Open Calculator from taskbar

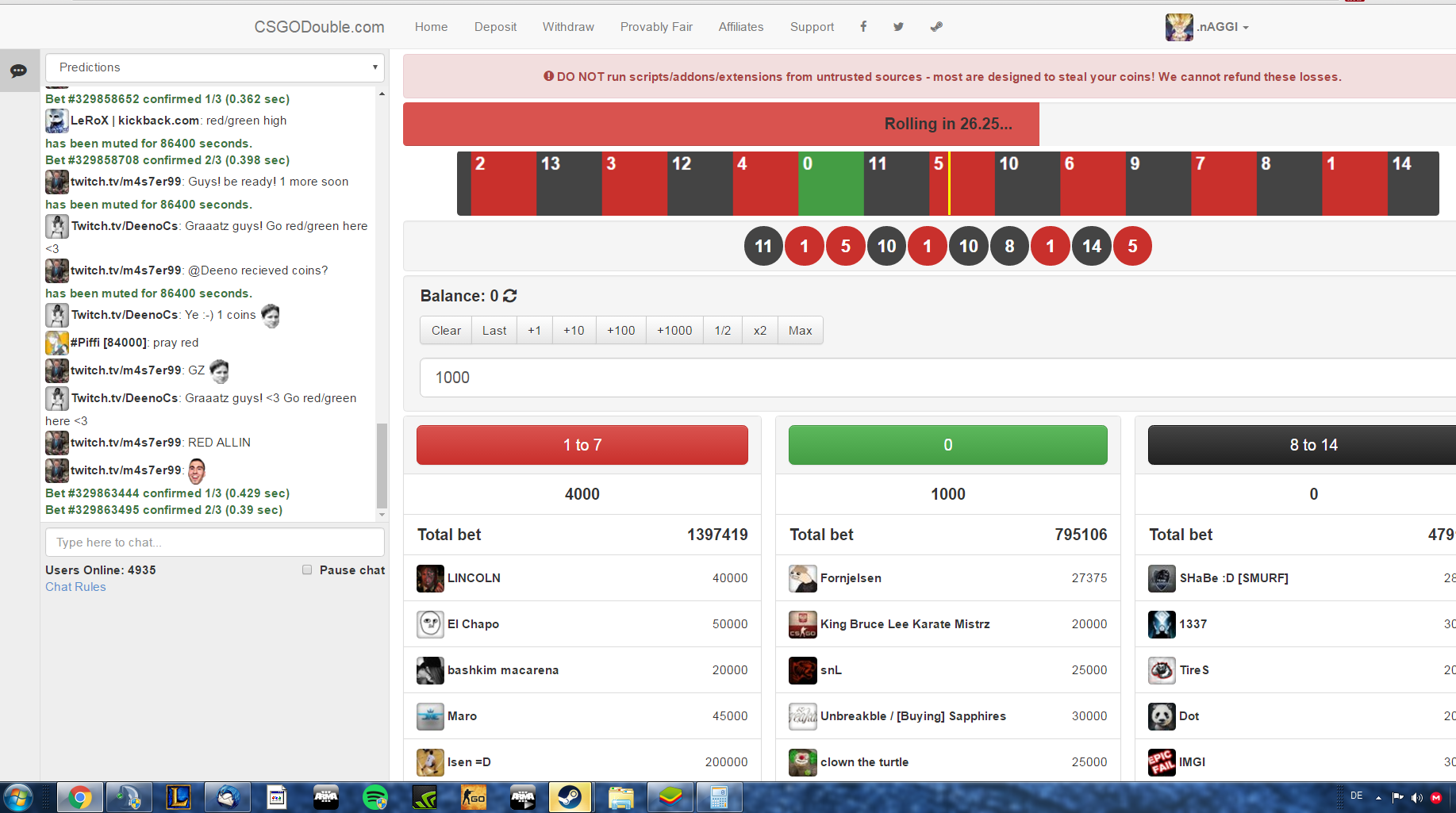coord(720,797)
